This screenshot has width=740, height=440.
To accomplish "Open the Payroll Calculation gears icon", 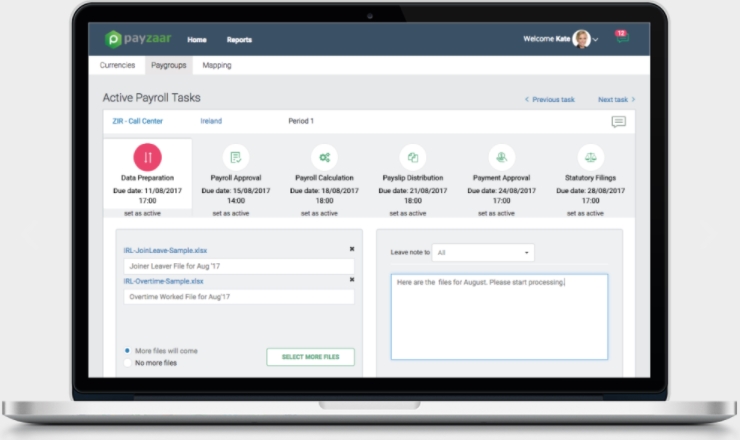I will coord(324,157).
